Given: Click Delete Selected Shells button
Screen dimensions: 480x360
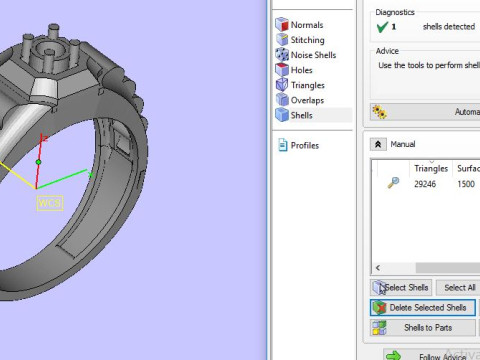Looking at the screenshot, I should [423, 308].
